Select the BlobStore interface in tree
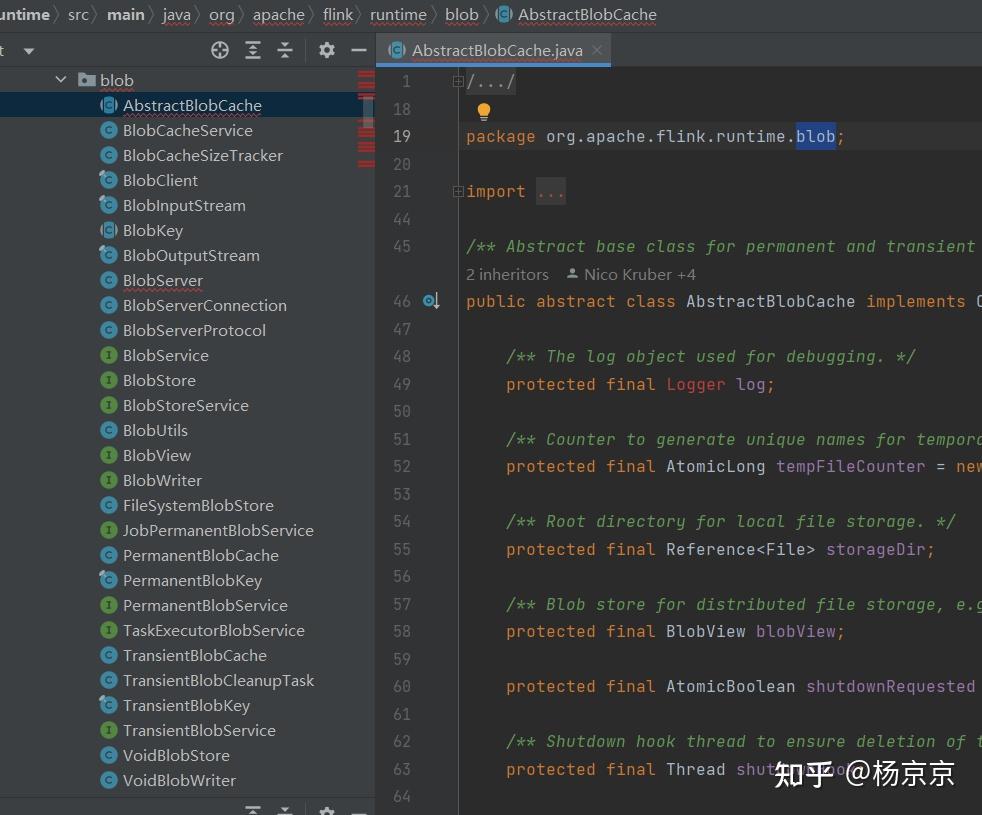 coord(159,380)
